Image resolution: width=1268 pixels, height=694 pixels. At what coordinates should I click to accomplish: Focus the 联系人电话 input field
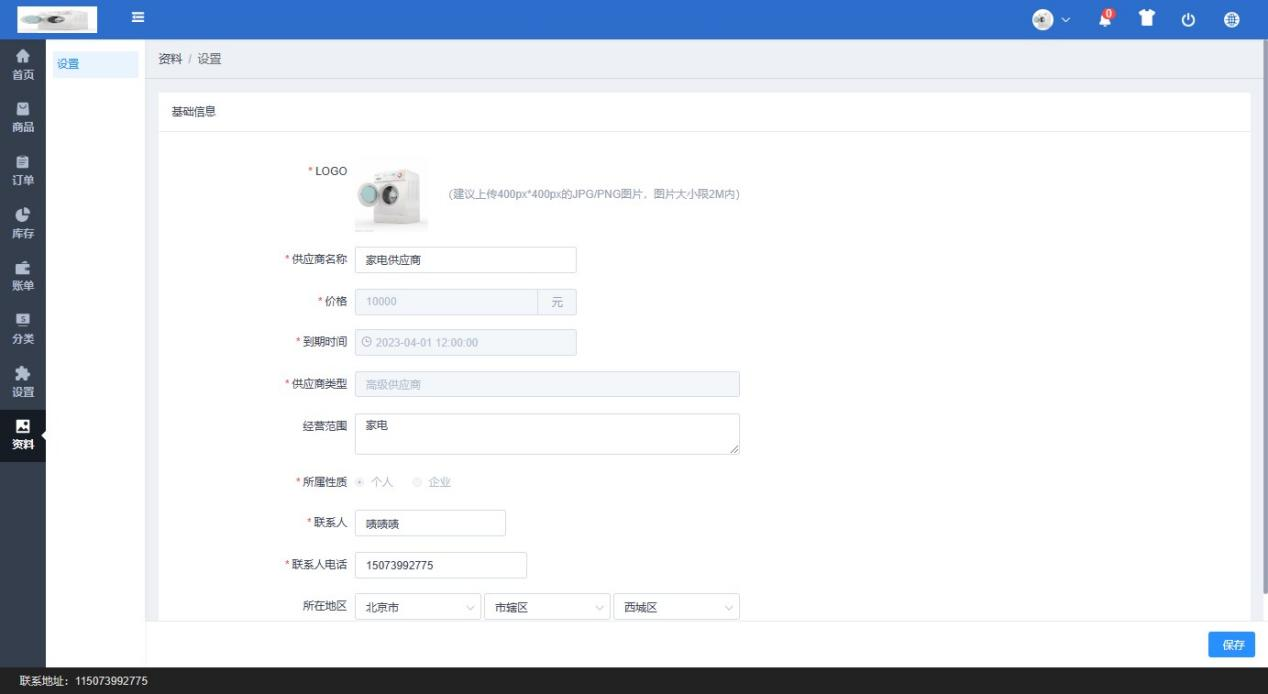[x=441, y=565]
